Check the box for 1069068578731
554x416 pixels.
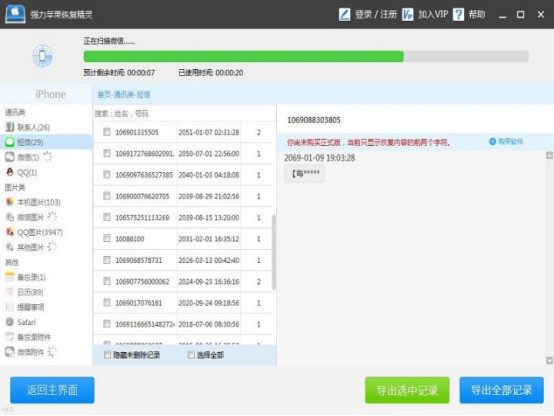[107, 260]
